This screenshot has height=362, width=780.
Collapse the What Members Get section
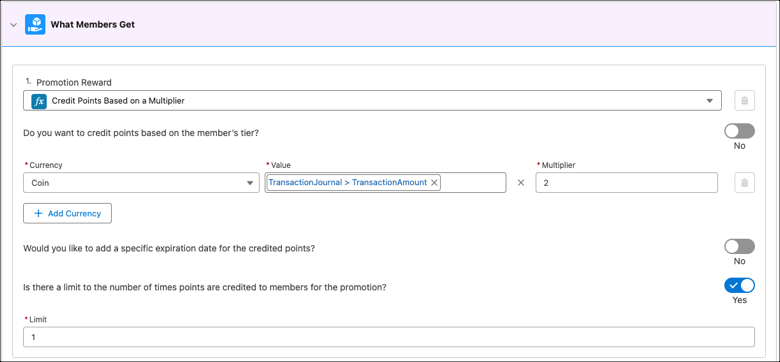[13, 24]
